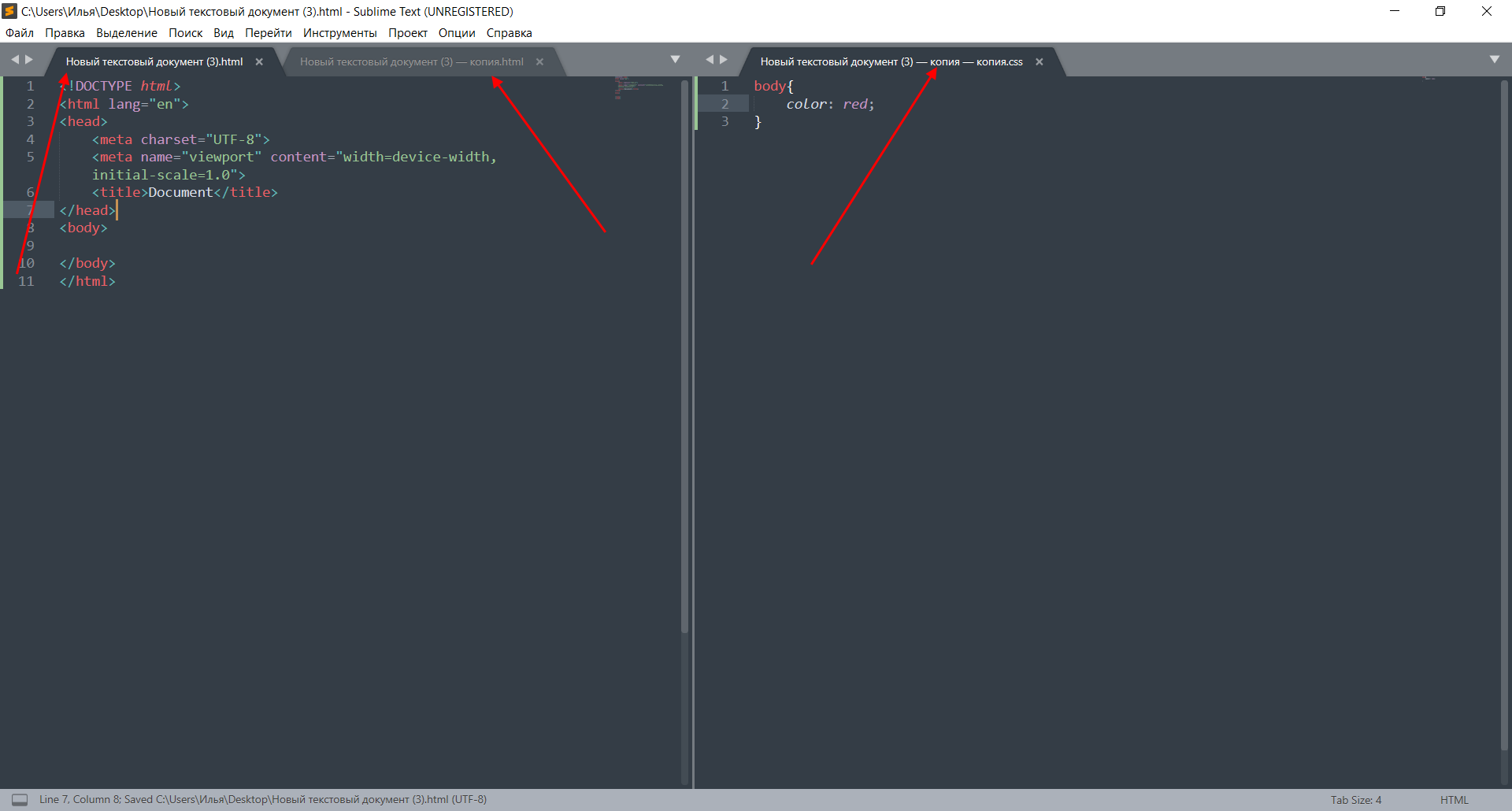The width and height of the screenshot is (1512, 811).
Task: Open the right pane tab overflow dropdown
Action: pos(1495,58)
